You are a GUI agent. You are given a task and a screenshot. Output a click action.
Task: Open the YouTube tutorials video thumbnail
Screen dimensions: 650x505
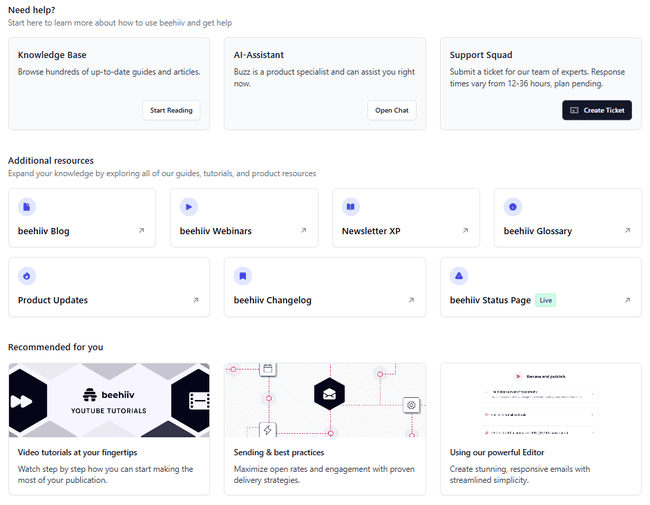[x=109, y=401]
